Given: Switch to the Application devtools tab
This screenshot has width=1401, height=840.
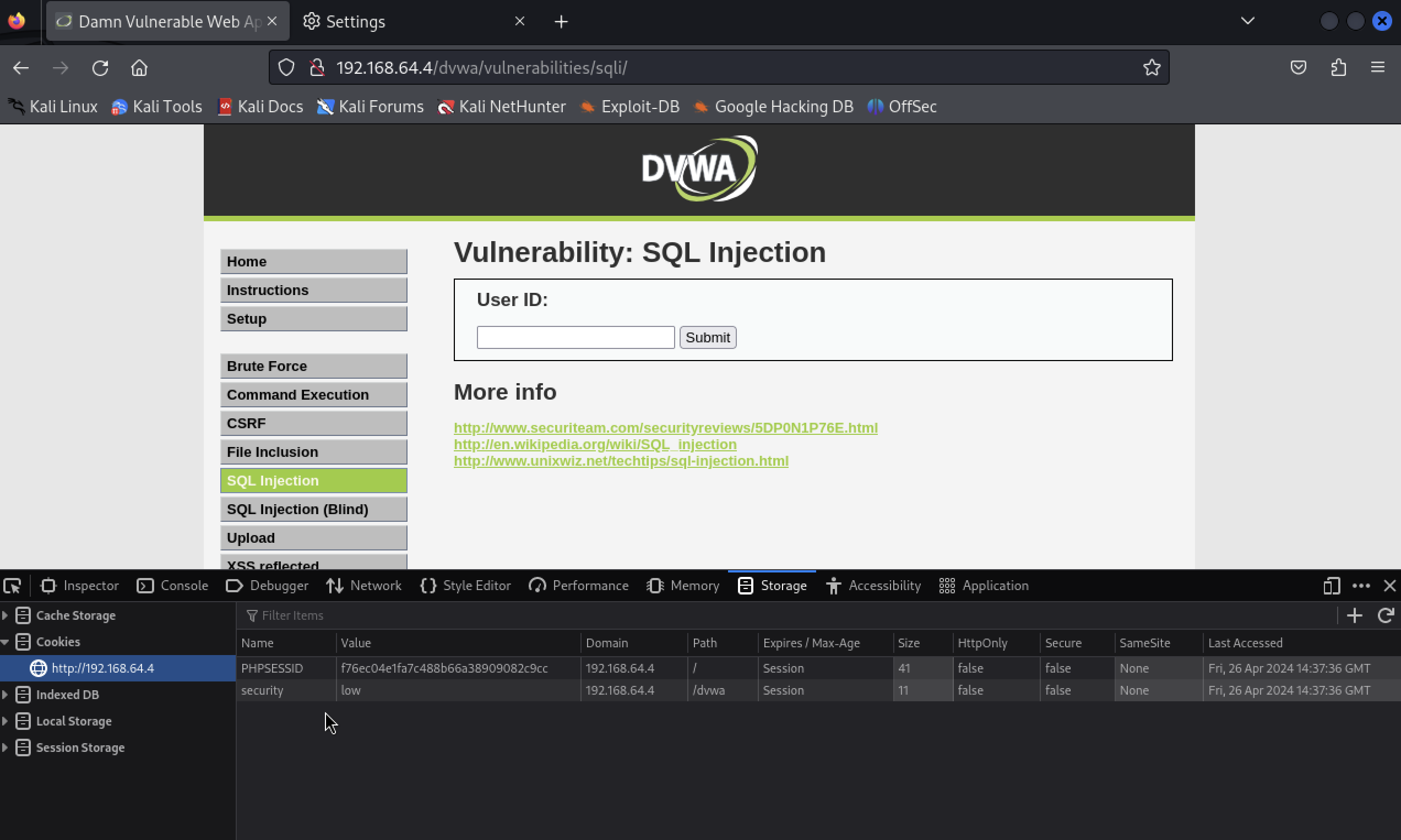Looking at the screenshot, I should point(984,586).
